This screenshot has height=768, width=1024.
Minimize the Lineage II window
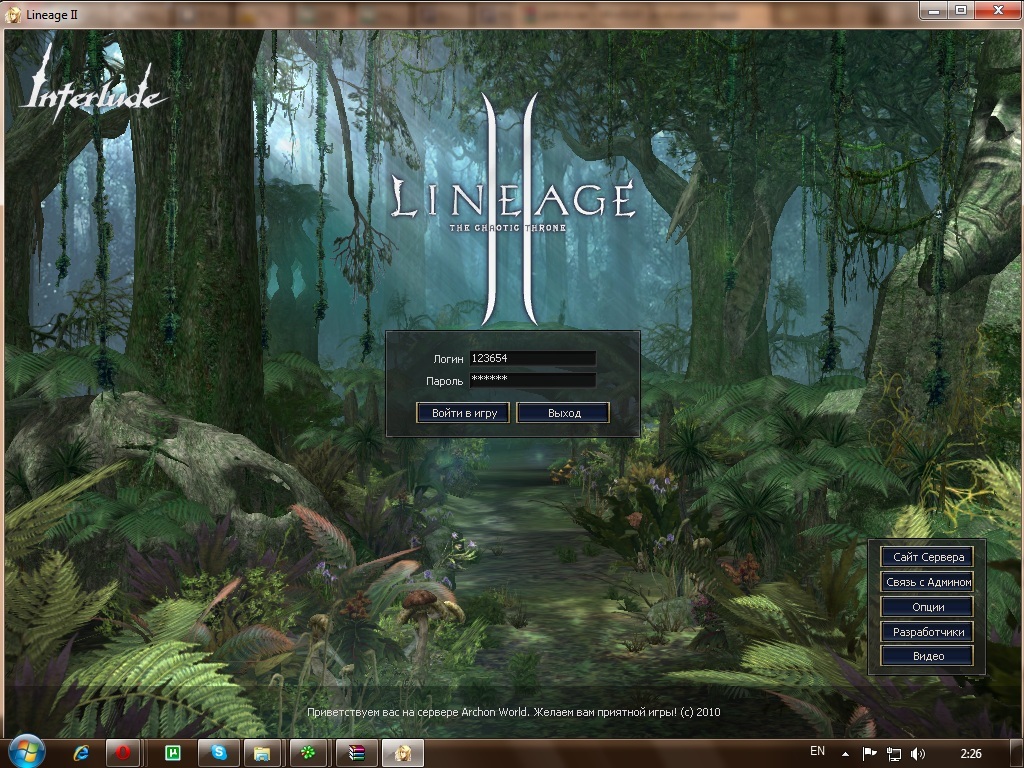(934, 10)
